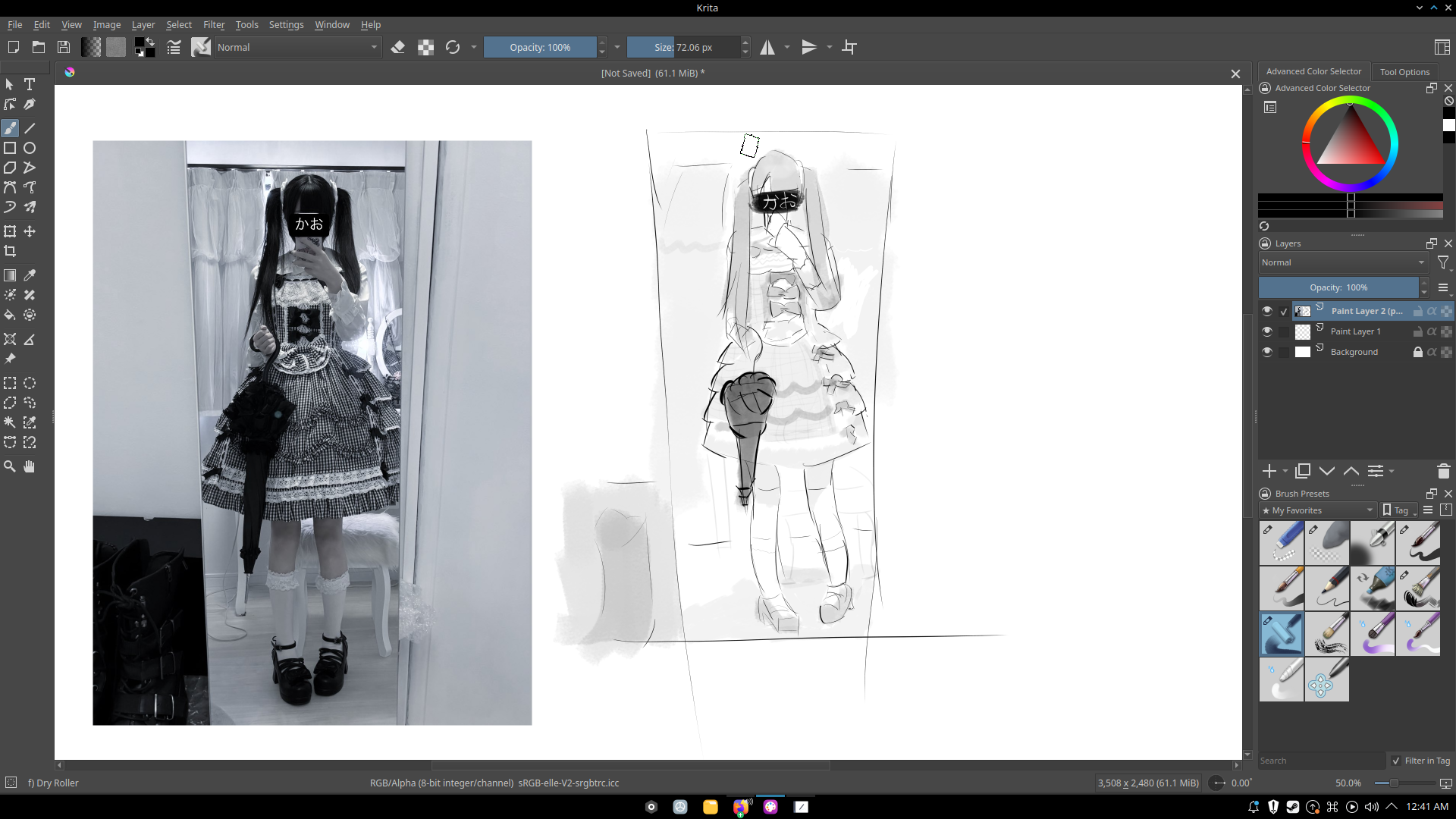The height and width of the screenshot is (819, 1456).
Task: Reload the original brush preset
Action: [453, 47]
